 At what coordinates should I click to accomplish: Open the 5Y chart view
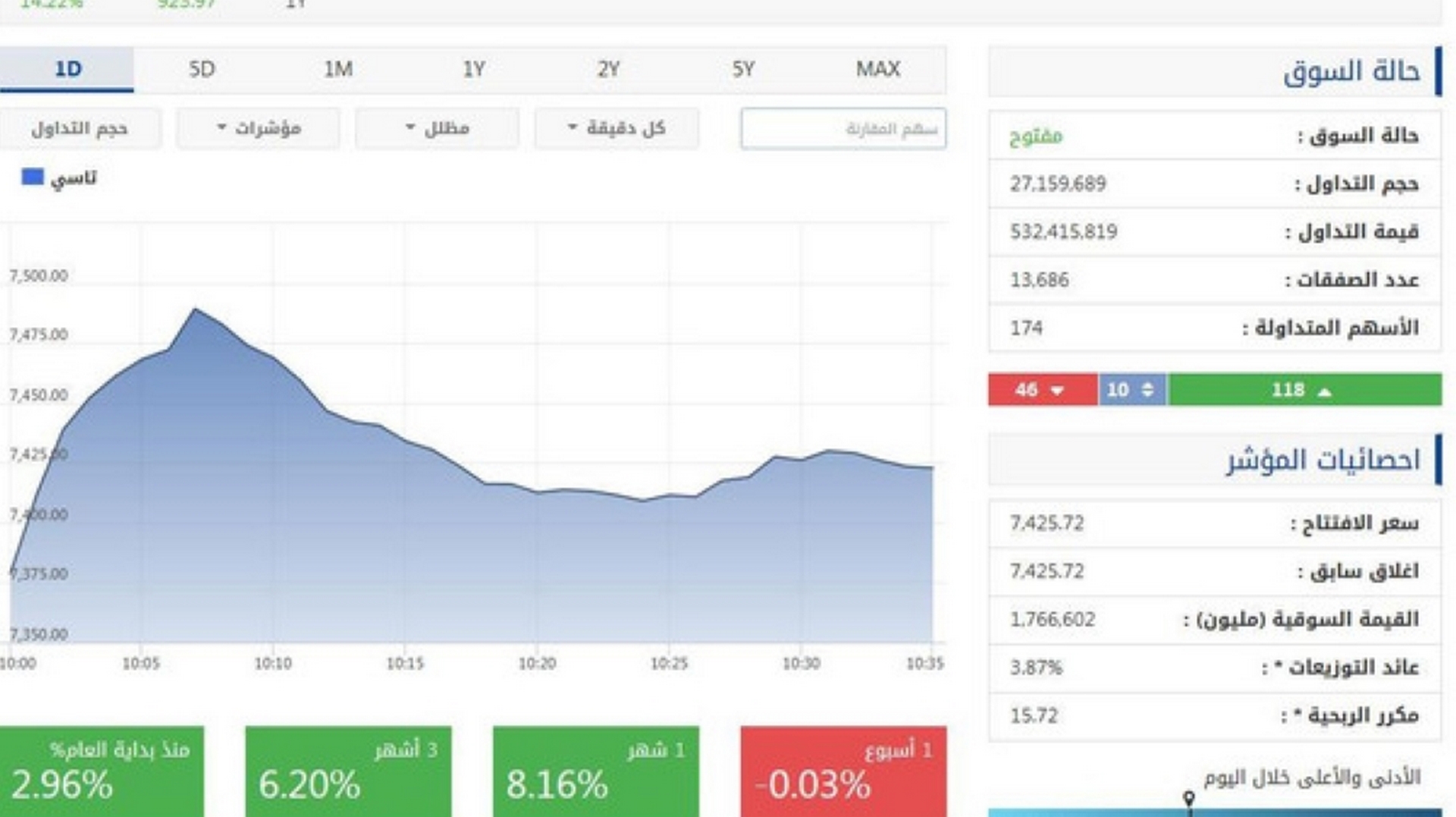743,69
